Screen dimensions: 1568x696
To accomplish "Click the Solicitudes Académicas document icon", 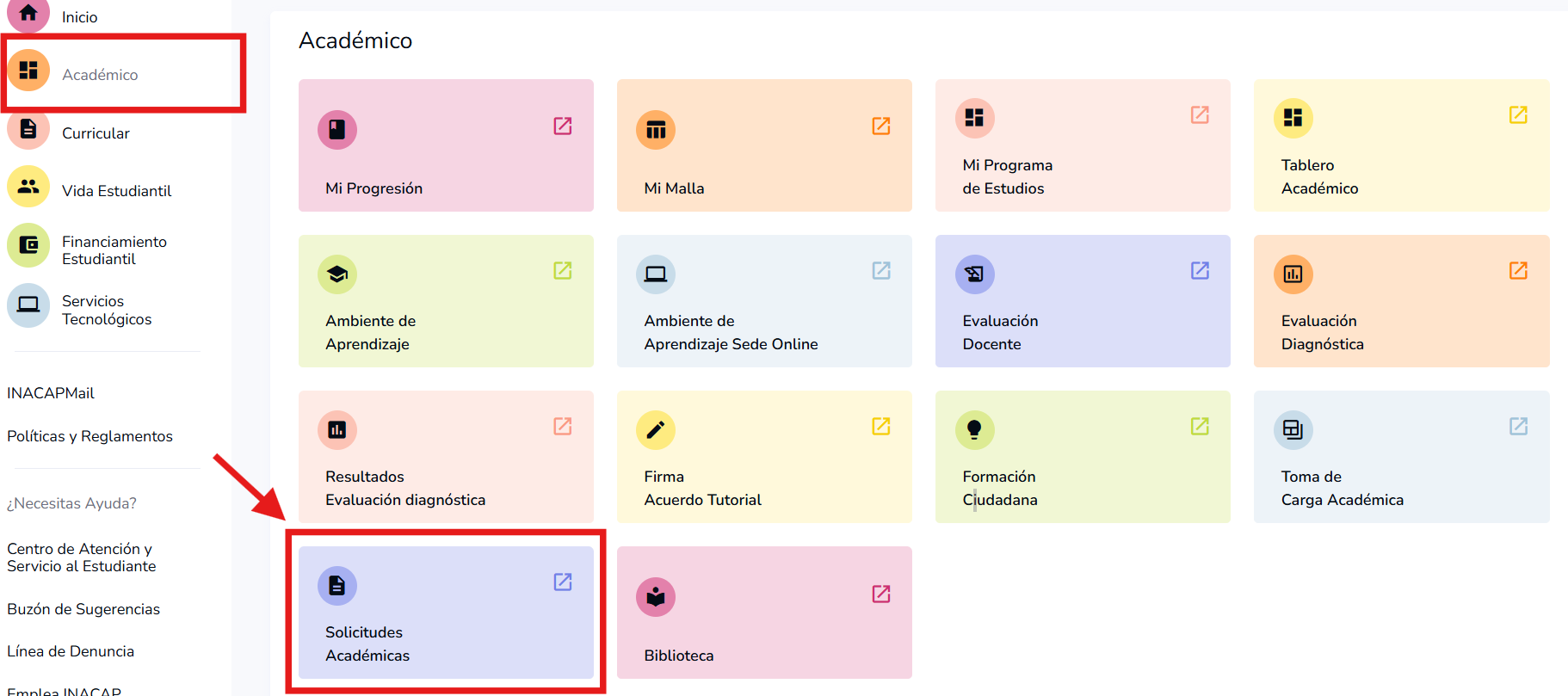I will 337,586.
